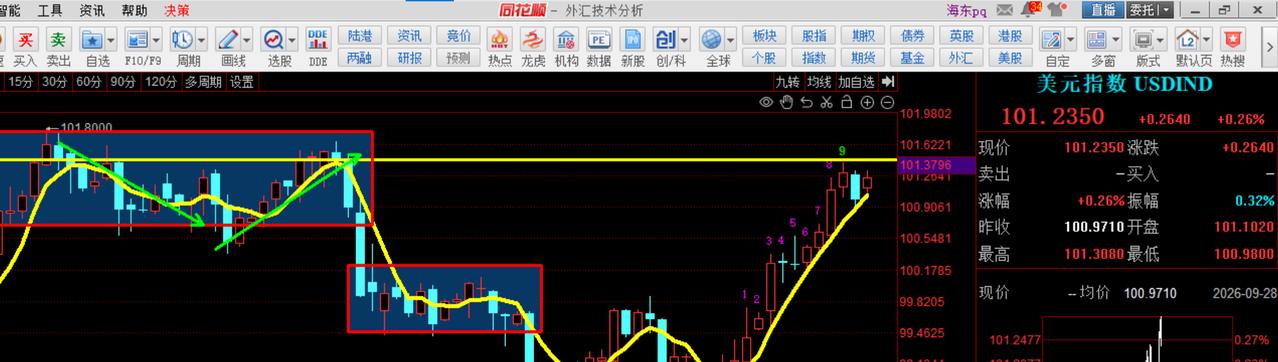Open the 自定 custom page icon
1278x362 pixels.
(1051, 40)
